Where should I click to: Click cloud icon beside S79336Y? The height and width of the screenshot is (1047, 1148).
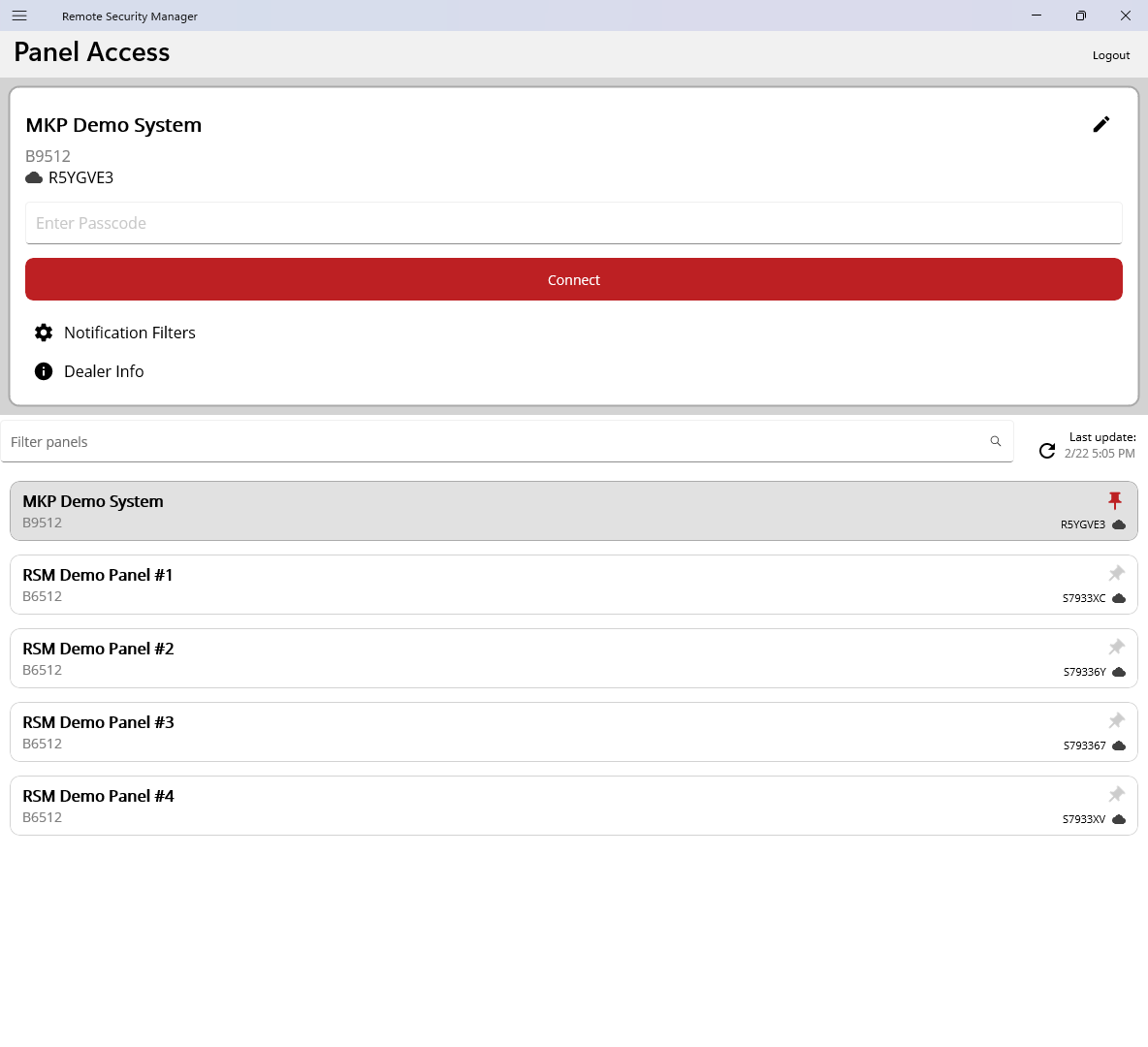(1119, 672)
